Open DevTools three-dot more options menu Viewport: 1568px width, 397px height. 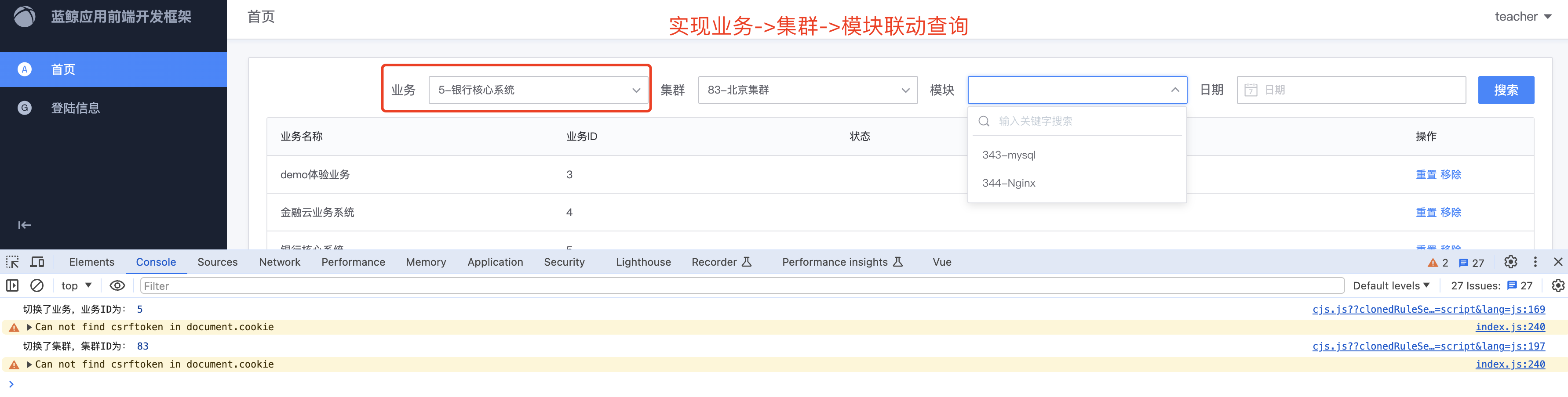pos(1535,262)
